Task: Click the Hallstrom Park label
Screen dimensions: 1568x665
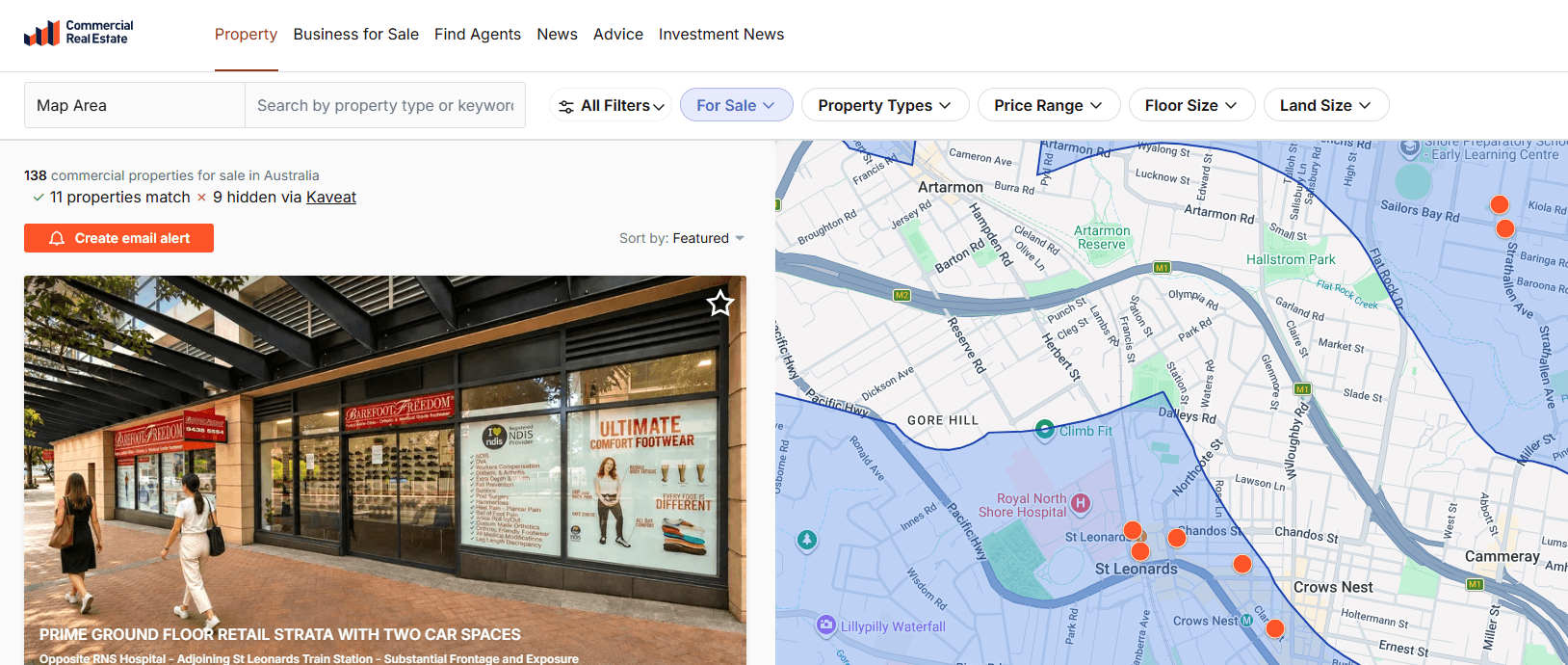Action: pos(1291,259)
